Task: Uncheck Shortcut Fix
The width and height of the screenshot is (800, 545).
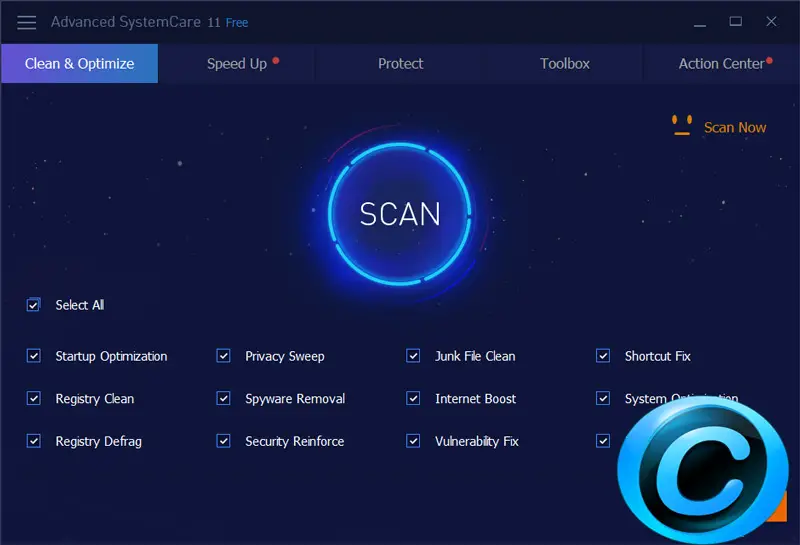Action: click(603, 356)
